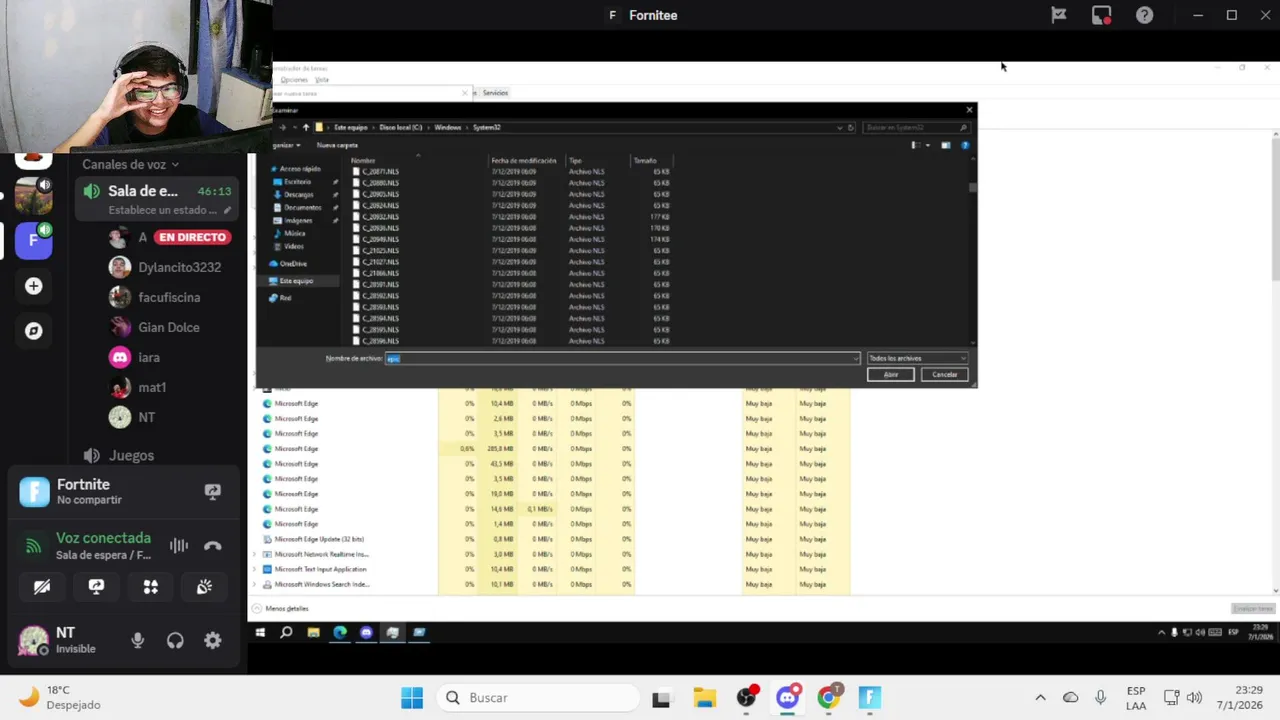Open File Explorer from Windows taskbar
Viewport: 1280px width, 720px height.
(x=704, y=698)
